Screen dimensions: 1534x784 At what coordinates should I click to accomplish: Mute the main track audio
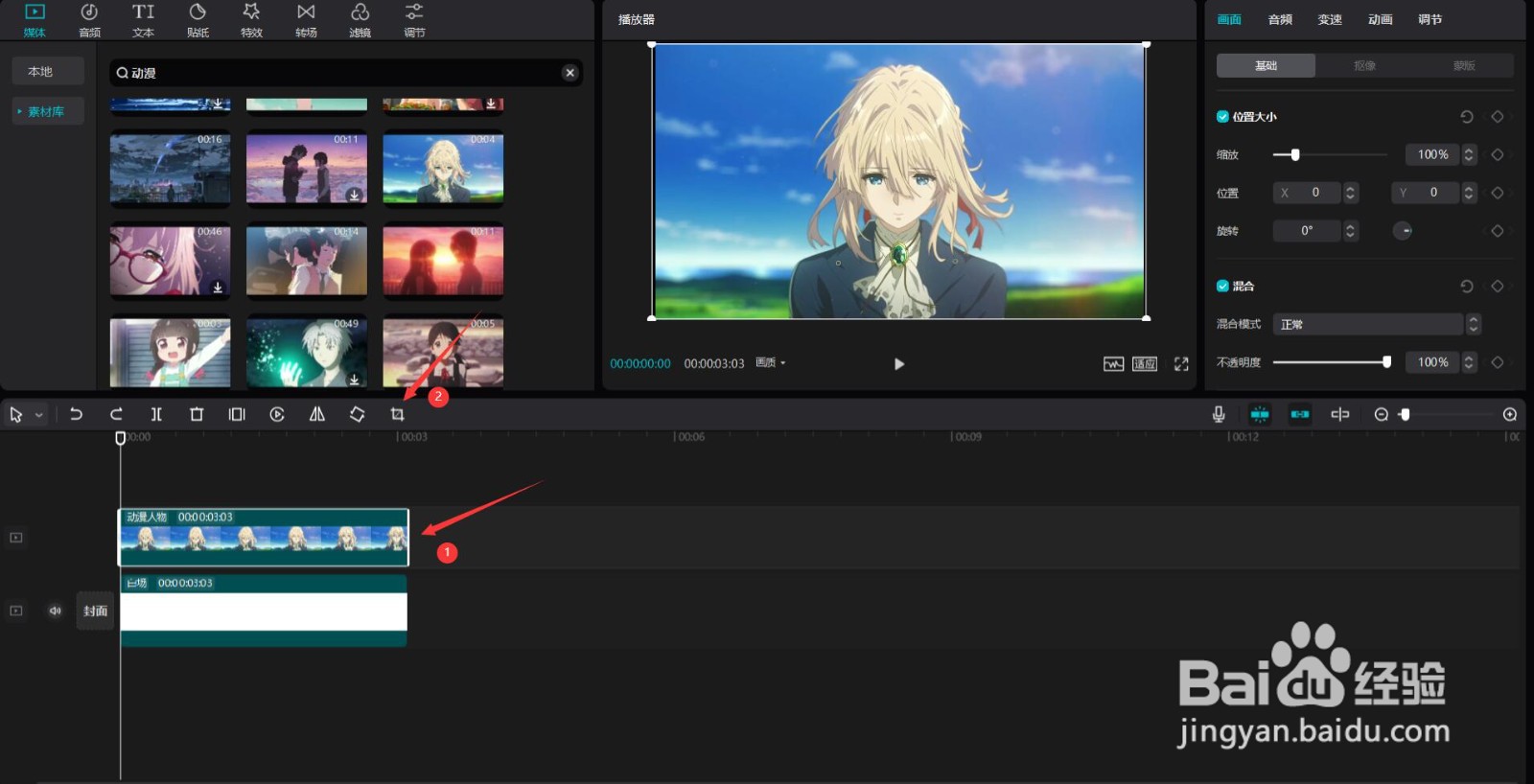coord(56,611)
